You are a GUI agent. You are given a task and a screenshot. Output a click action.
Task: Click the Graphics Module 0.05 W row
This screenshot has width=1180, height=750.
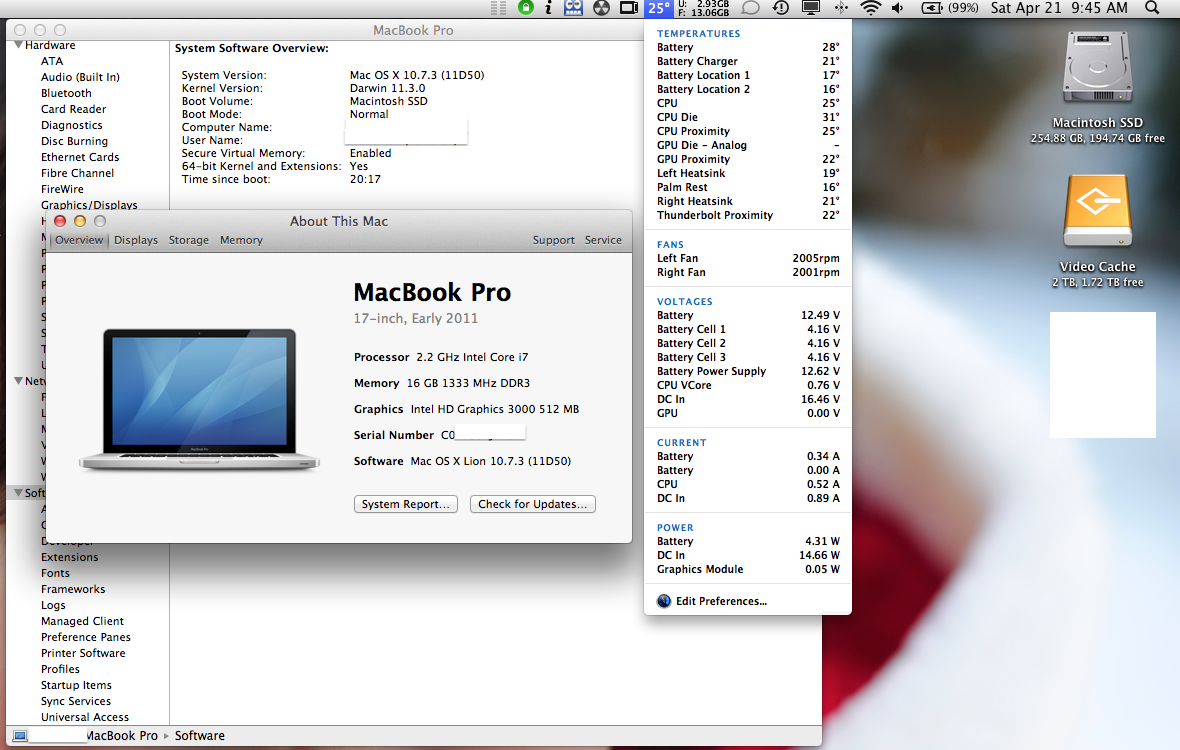pyautogui.click(x=748, y=569)
